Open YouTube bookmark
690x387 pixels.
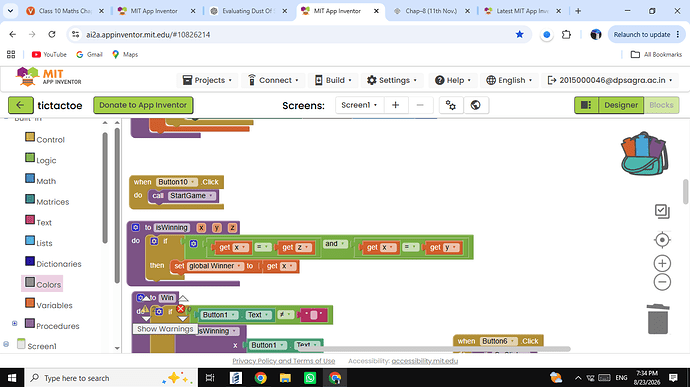(x=49, y=55)
